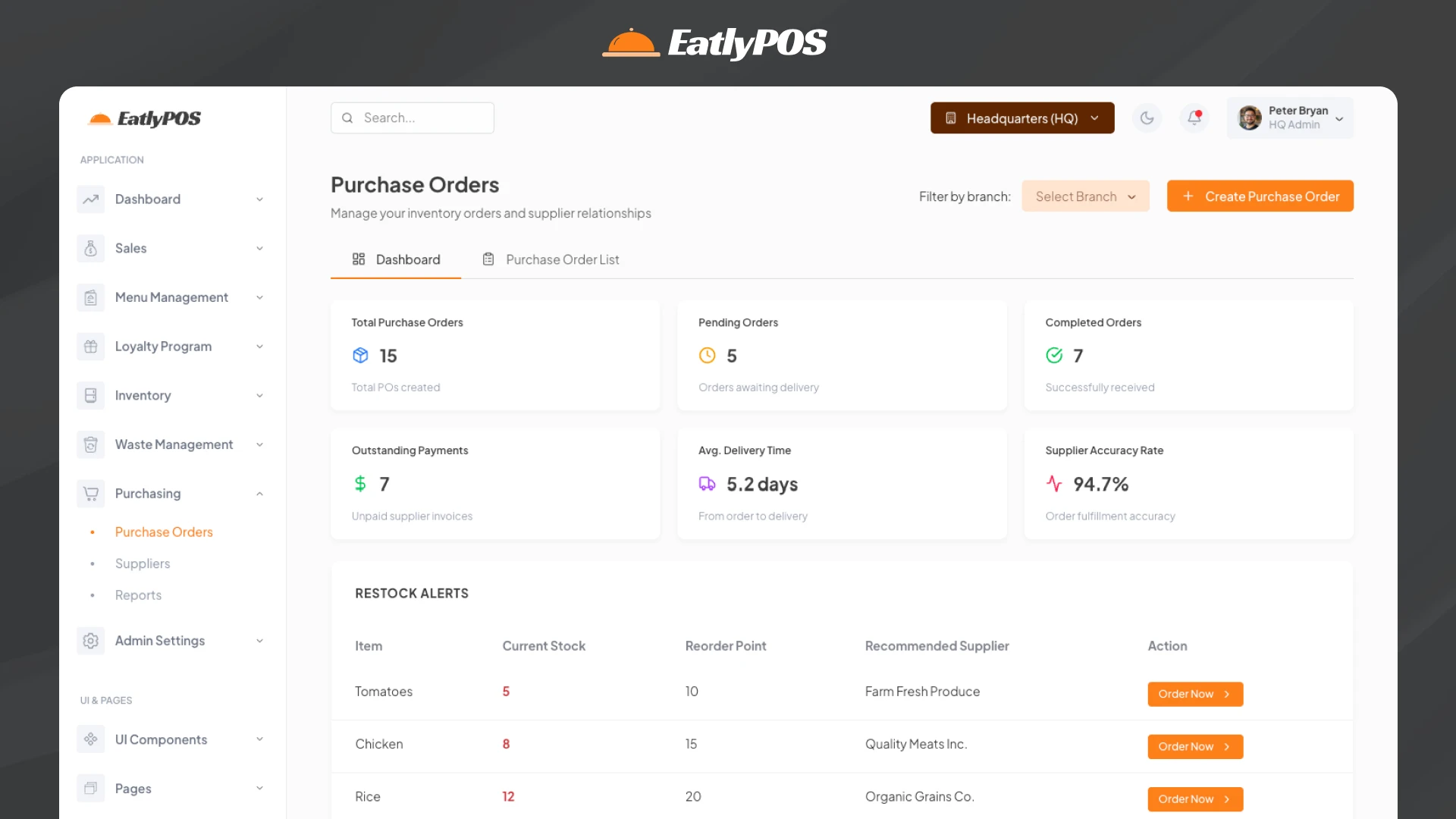Click the Tomatoes item cell
This screenshot has width=1456, height=819.
click(x=384, y=692)
